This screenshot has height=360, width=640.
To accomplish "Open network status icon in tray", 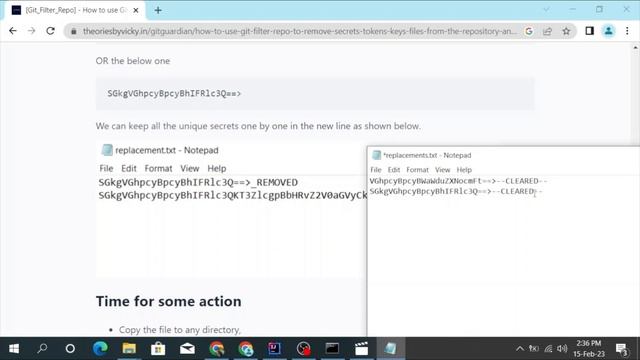I will 548,349.
